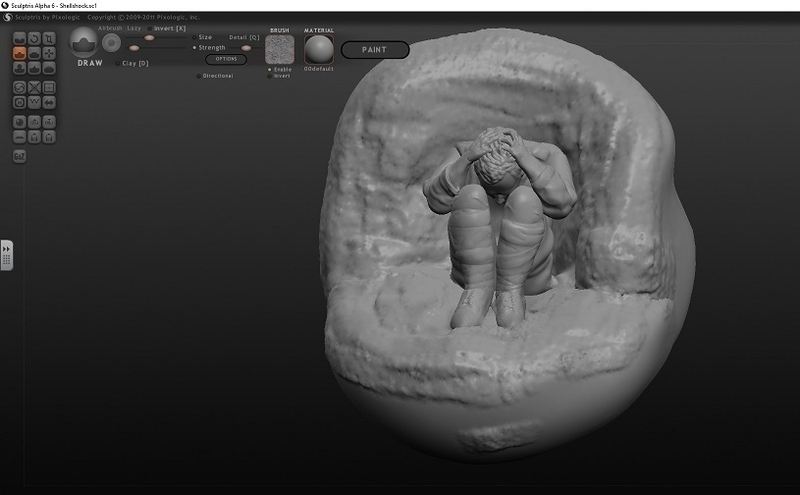The image size is (800, 495).
Task: Toggle the Directional option
Action: pos(215,76)
